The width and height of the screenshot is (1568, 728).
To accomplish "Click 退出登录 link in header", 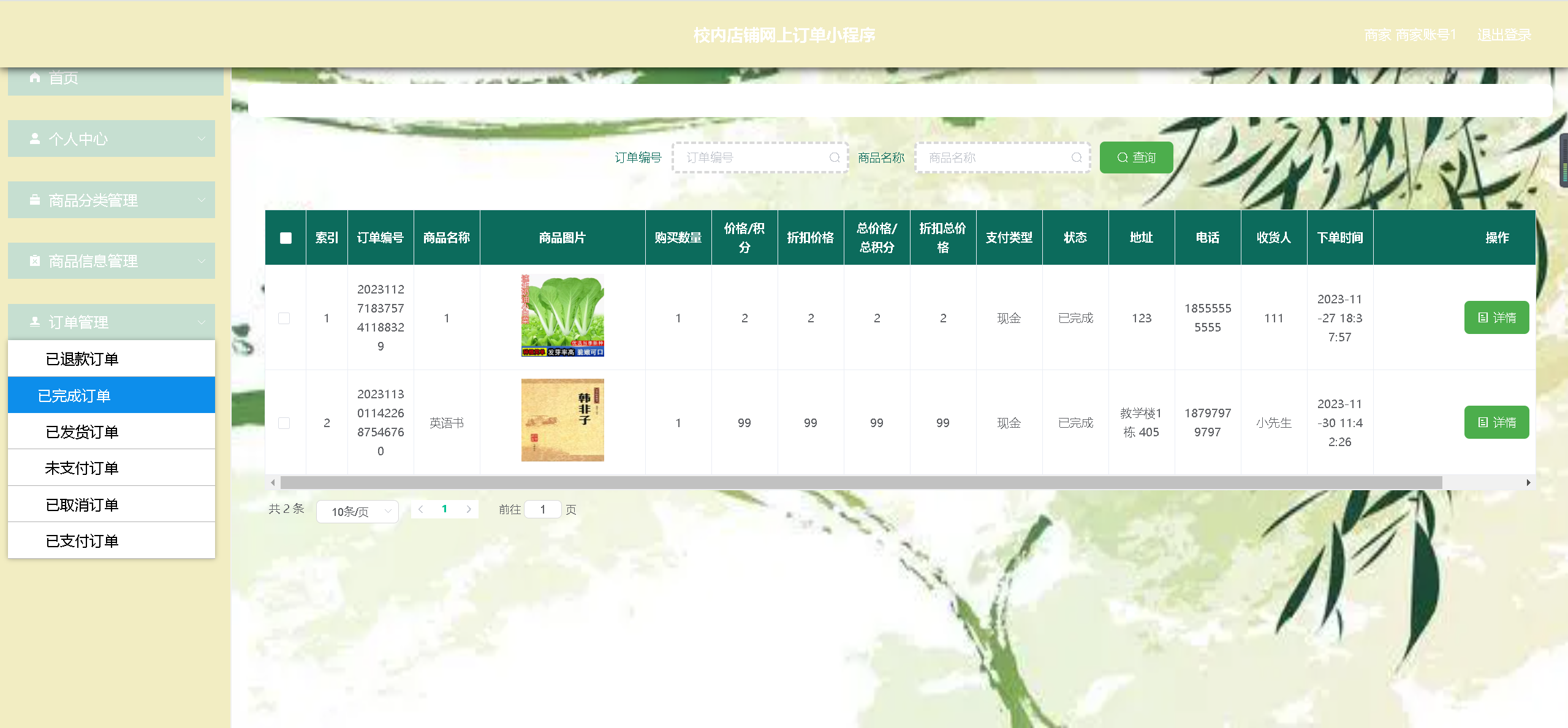I will (1504, 35).
